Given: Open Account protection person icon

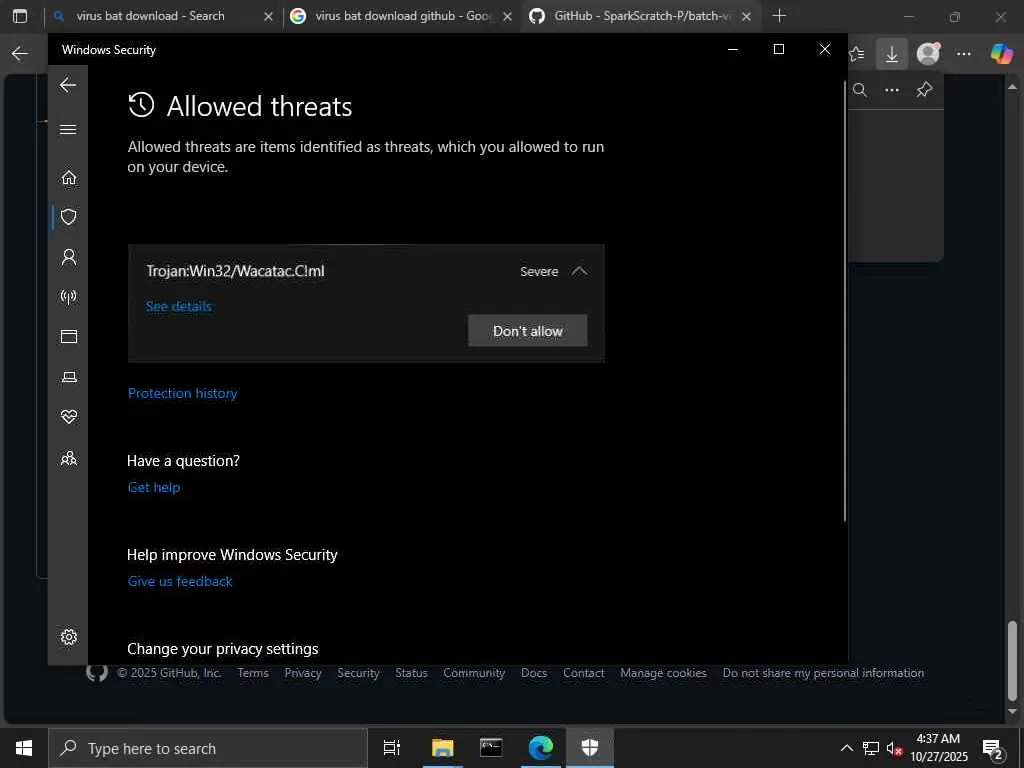Looking at the screenshot, I should (x=69, y=257).
